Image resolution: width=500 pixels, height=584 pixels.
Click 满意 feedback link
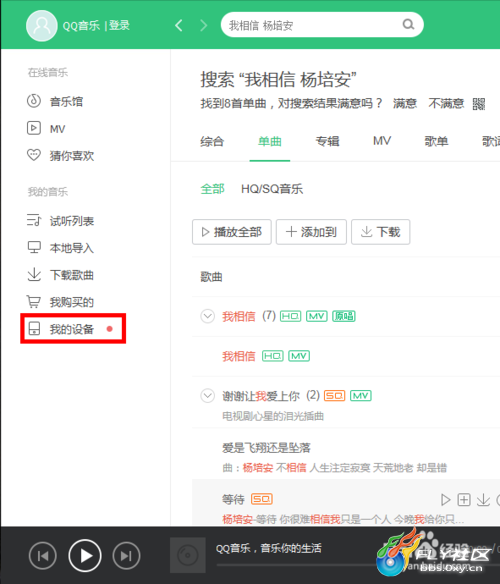(405, 103)
